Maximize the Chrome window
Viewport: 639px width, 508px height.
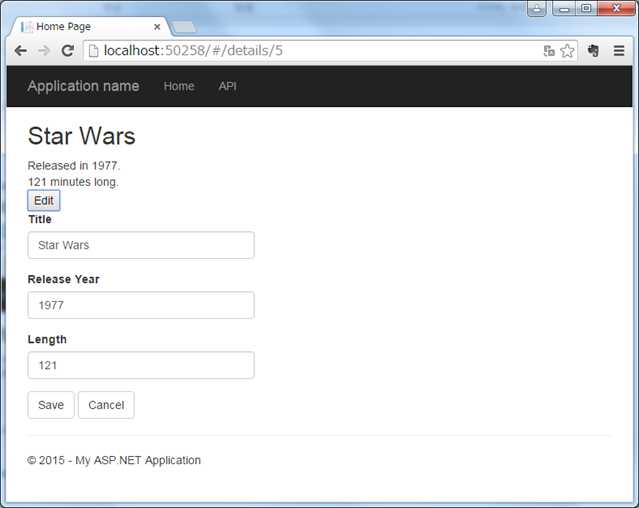(586, 8)
